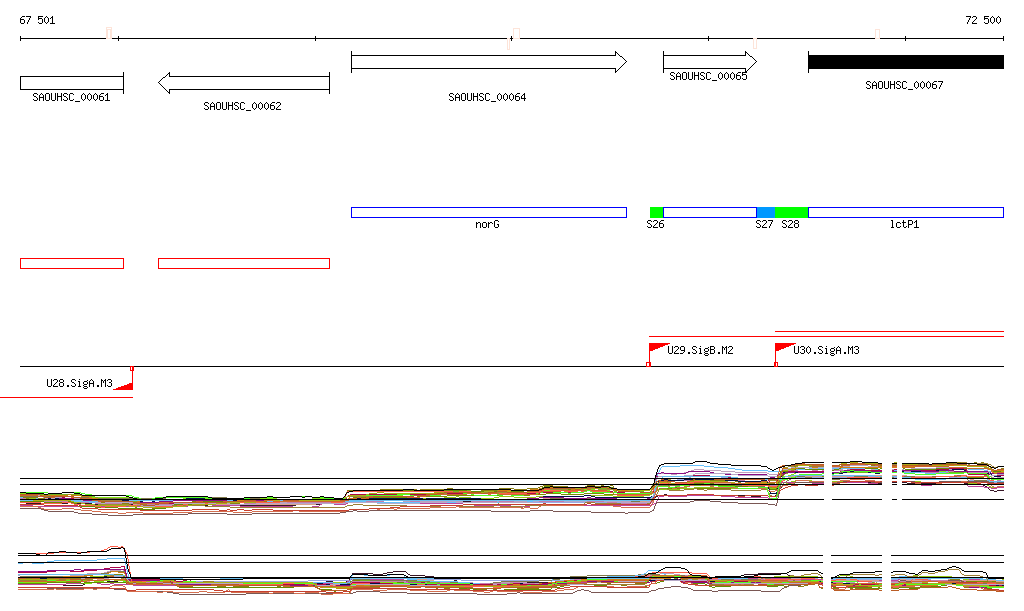The height and width of the screenshot is (611, 1024).
Task: Click the SAOUHSC_00061 gene box
Action: pyautogui.click(x=72, y=83)
